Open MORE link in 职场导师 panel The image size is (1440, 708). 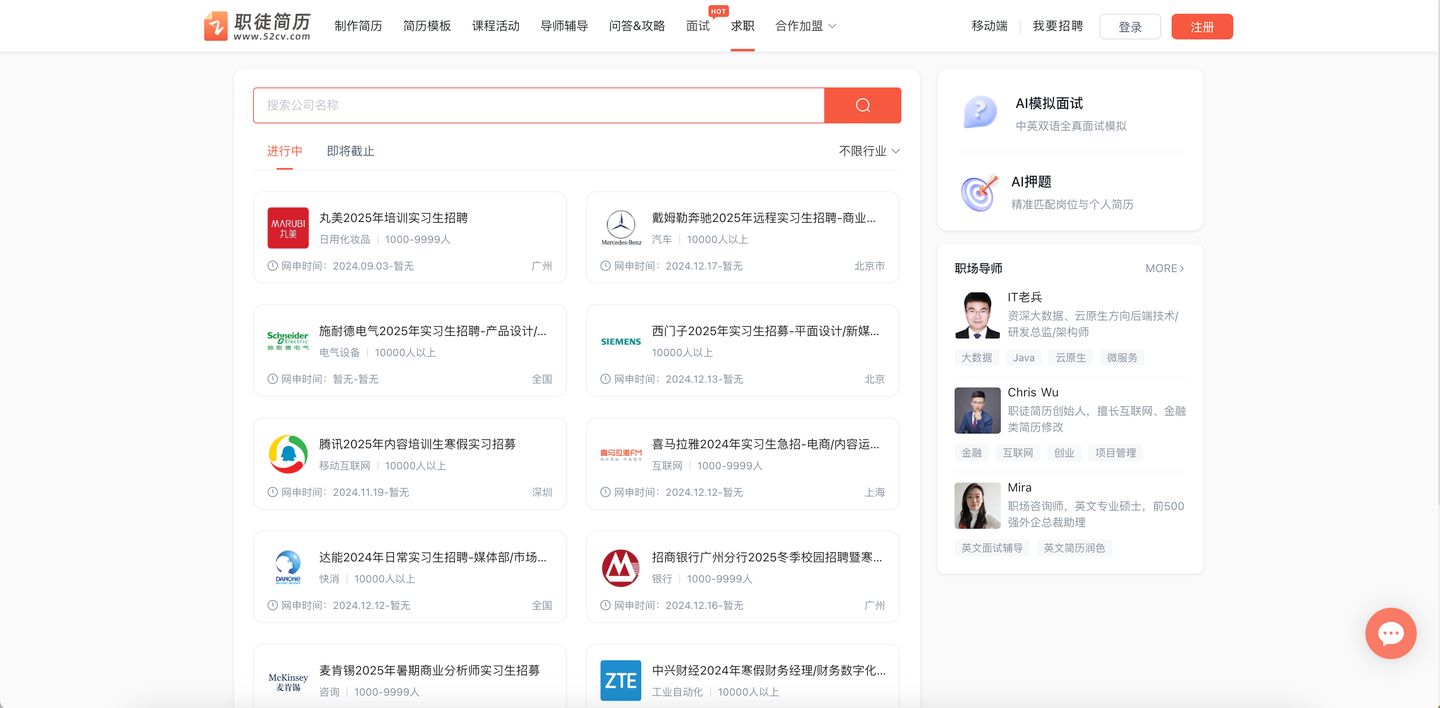[1164, 268]
